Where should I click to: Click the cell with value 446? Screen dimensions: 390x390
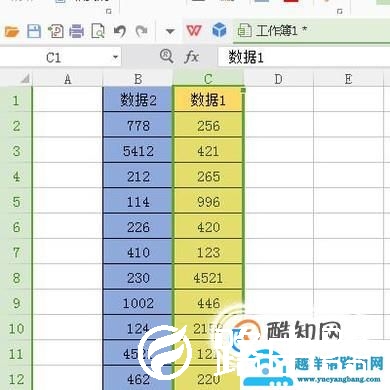click(x=208, y=303)
